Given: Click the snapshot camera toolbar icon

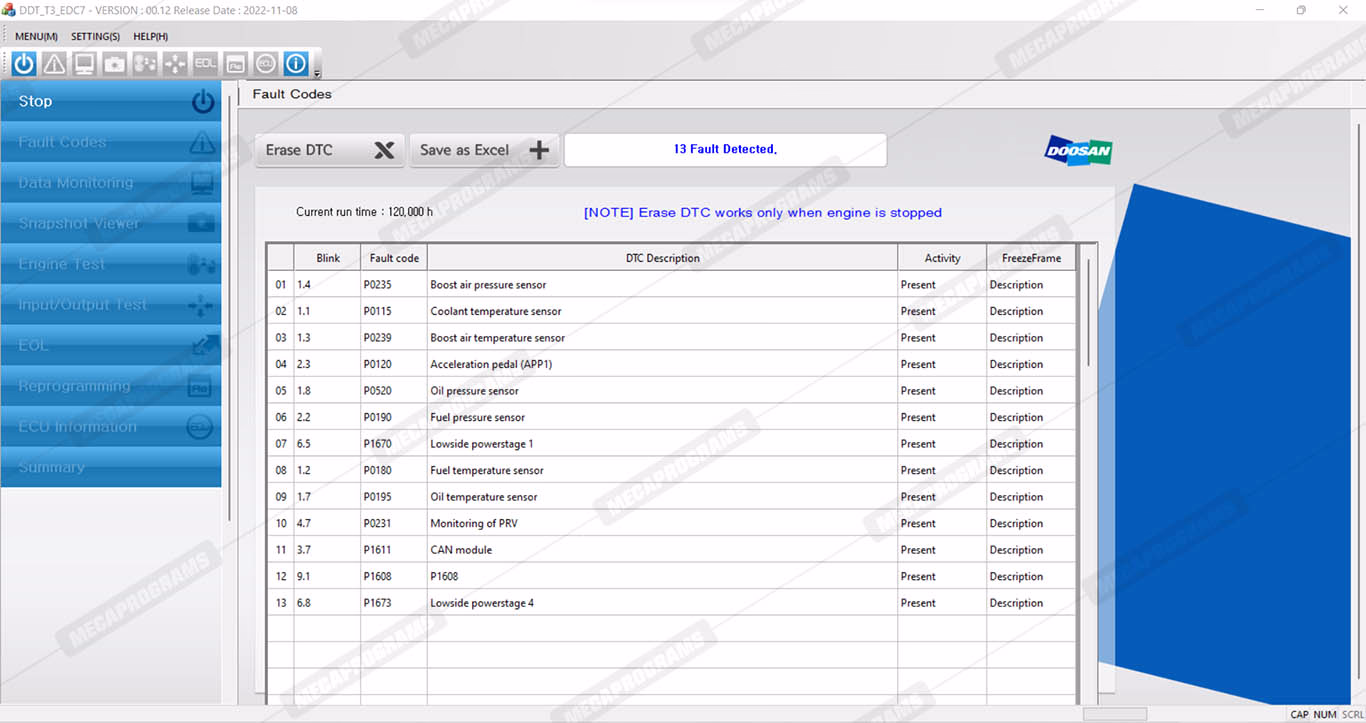Looking at the screenshot, I should [115, 64].
